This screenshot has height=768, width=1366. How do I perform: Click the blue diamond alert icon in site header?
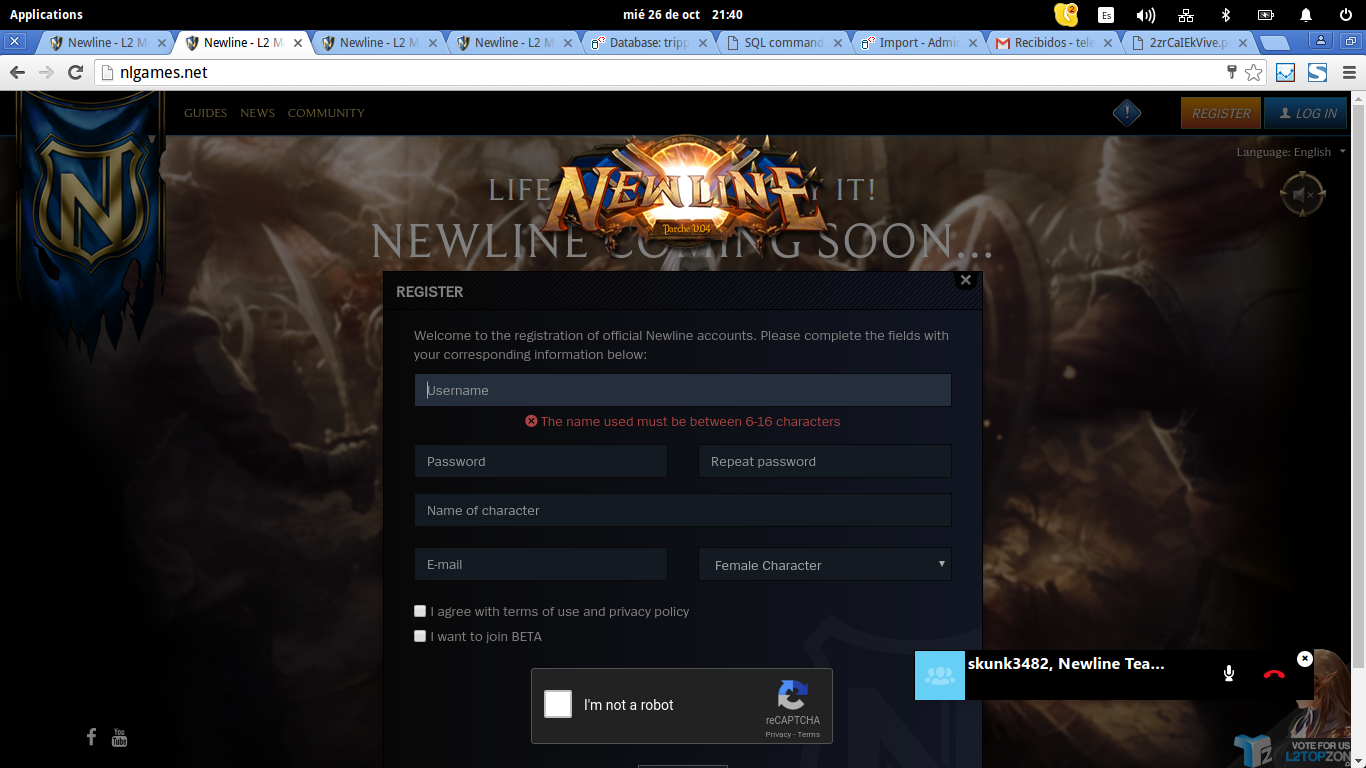(1127, 113)
